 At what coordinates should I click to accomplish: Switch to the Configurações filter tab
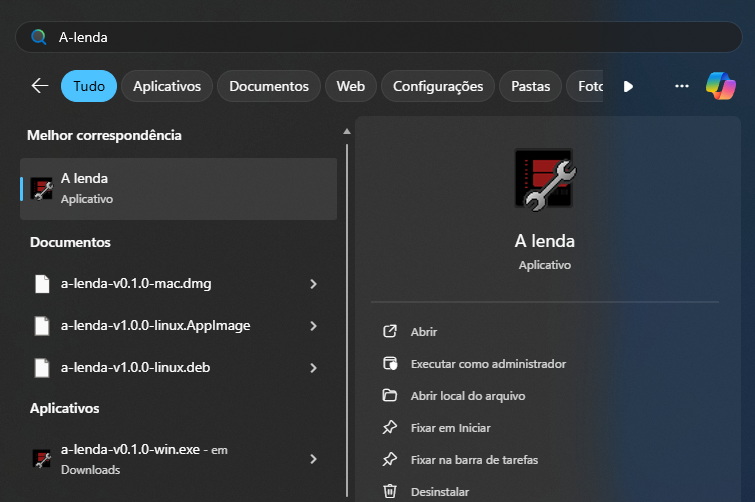[x=438, y=86]
